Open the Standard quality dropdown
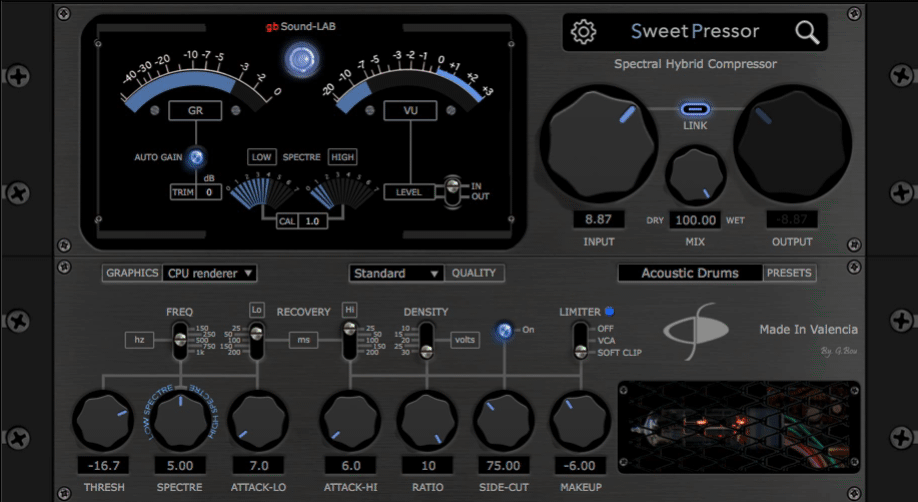The height and width of the screenshot is (502, 918). 396,273
